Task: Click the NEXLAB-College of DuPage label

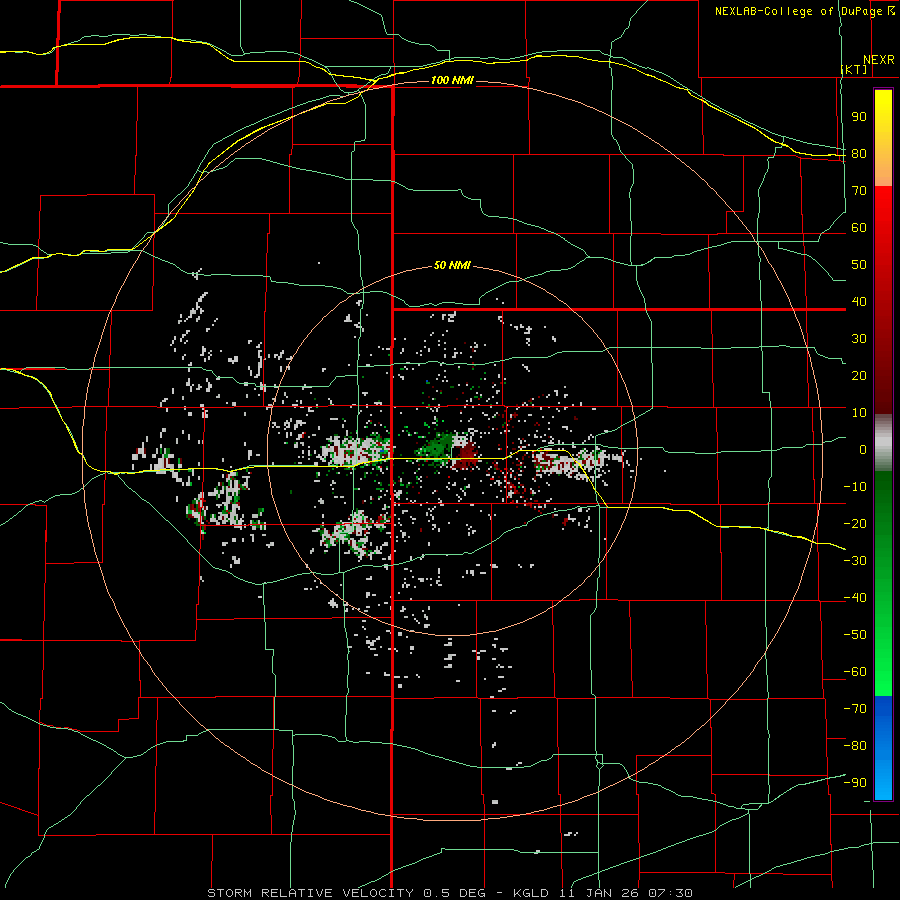Action: coord(798,11)
